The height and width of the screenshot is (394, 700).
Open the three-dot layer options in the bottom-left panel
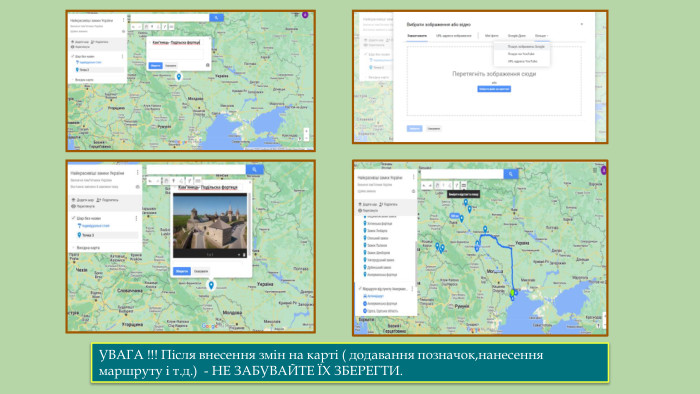point(136,218)
